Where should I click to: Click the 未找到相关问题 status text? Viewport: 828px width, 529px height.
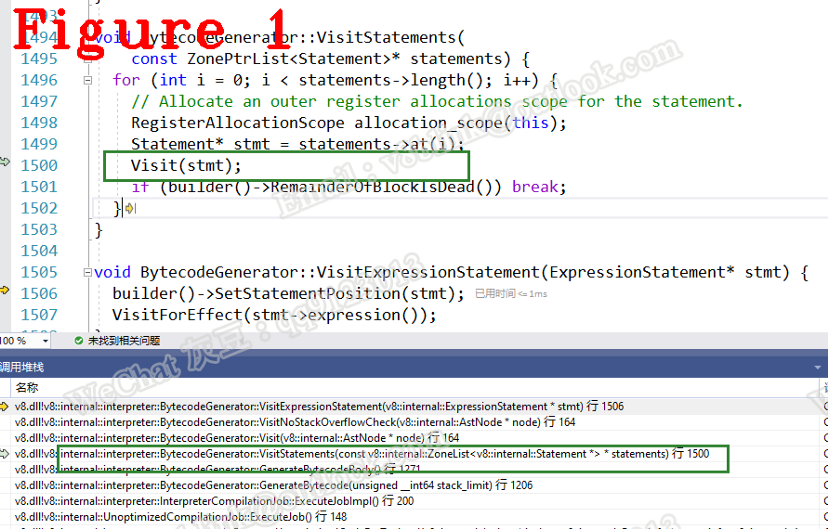coord(124,341)
